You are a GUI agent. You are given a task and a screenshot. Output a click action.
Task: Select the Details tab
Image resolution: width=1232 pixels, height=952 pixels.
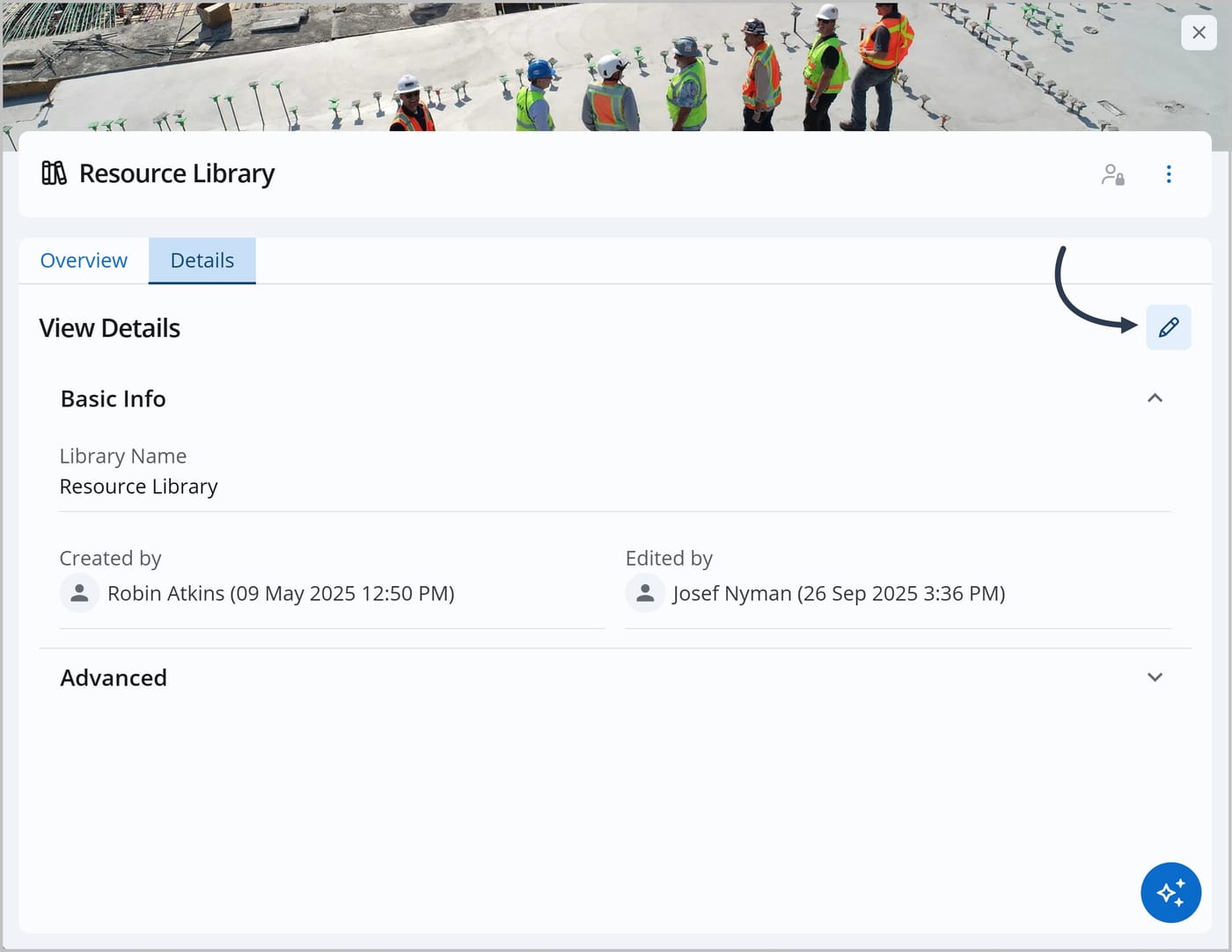(202, 260)
